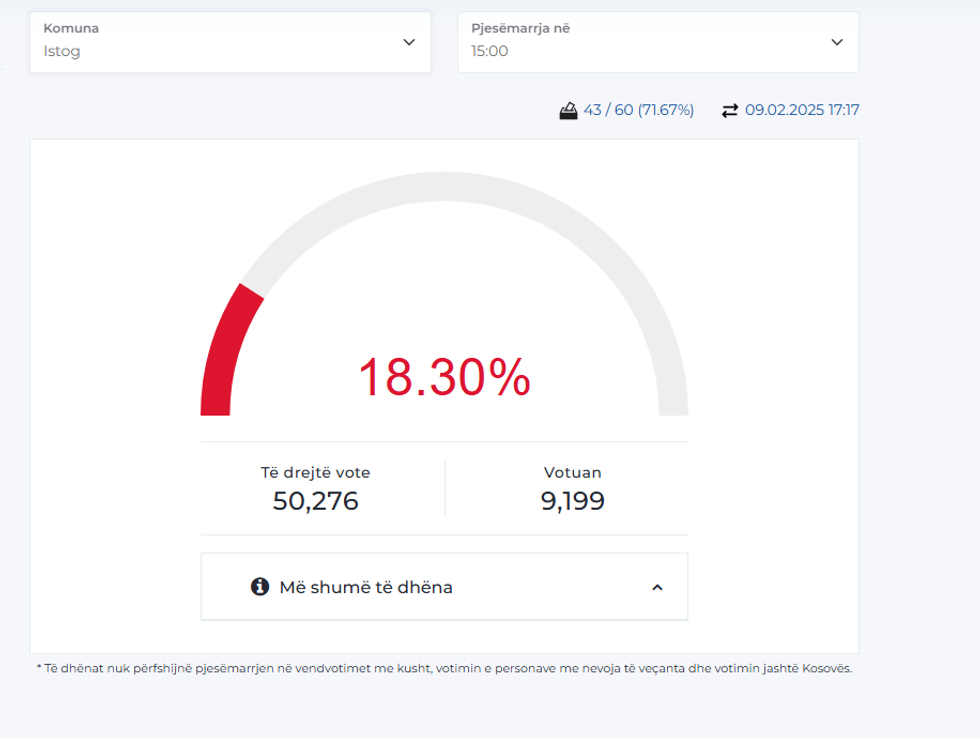
Task: Select the 15:00 value in the time field
Action: 490,51
